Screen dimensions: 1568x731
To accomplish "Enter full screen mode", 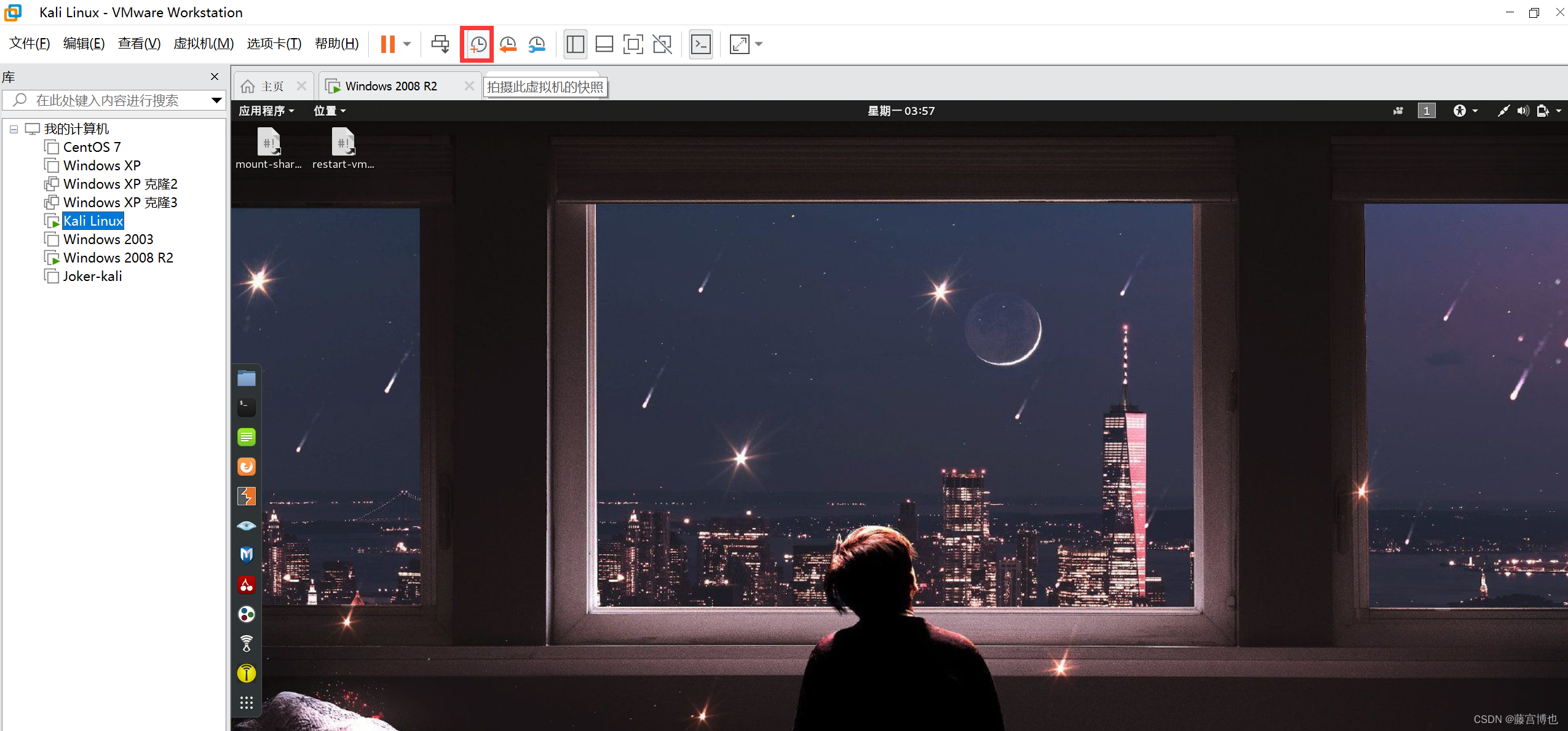I will (x=633, y=44).
